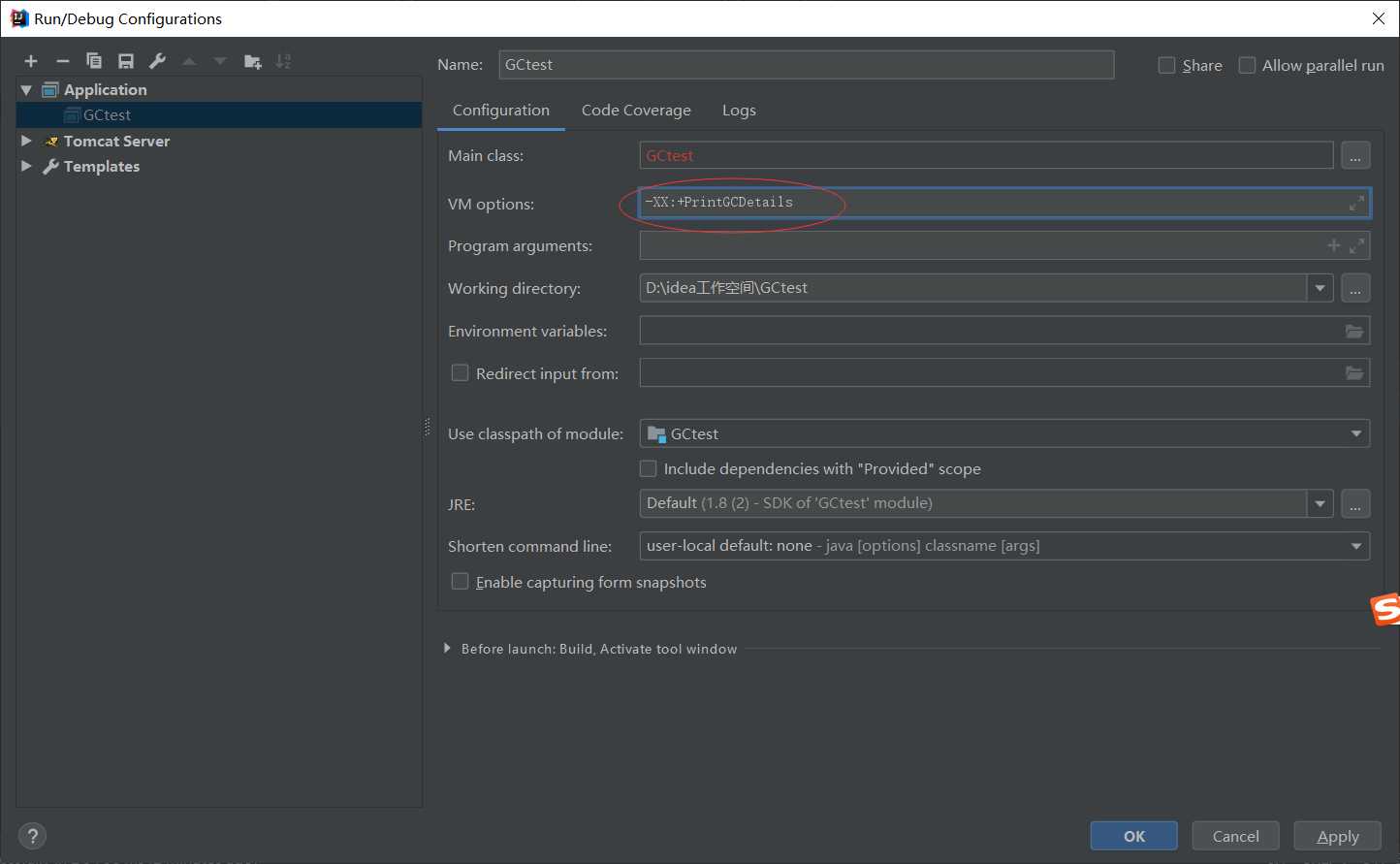
Task: Open edit templates wrench icon in toolbar
Action: [x=157, y=61]
